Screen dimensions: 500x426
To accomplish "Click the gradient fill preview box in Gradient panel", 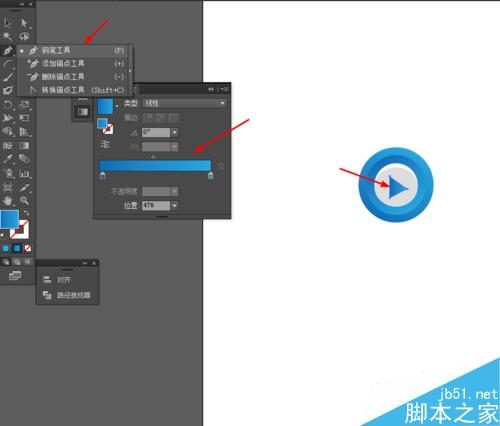I will pos(105,106).
